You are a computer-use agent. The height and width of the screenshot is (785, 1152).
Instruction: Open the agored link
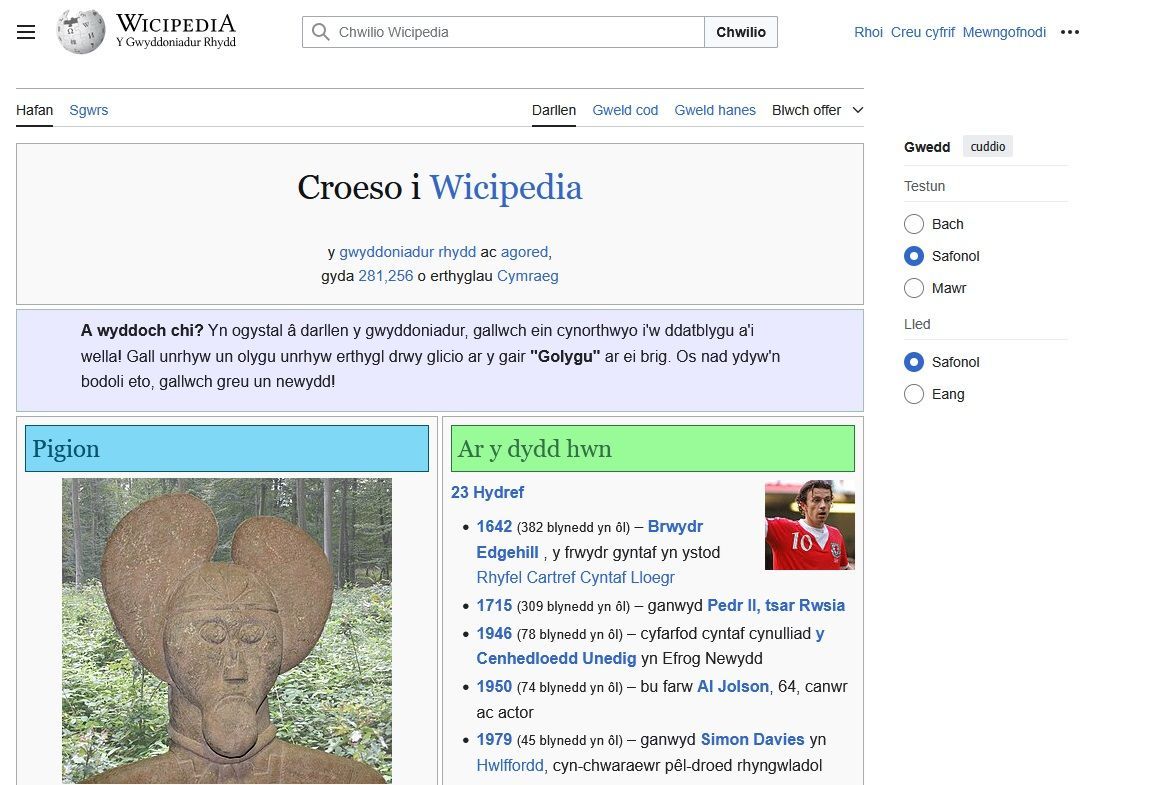[525, 252]
